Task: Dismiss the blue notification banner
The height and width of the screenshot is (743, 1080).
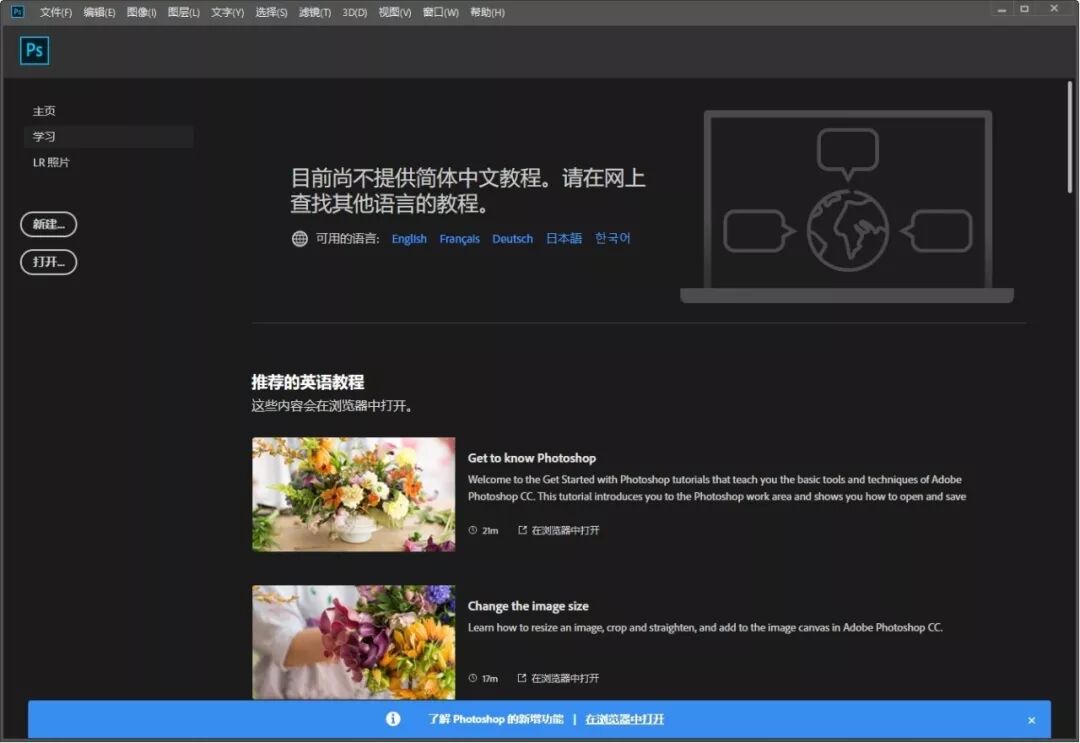Action: point(1031,719)
